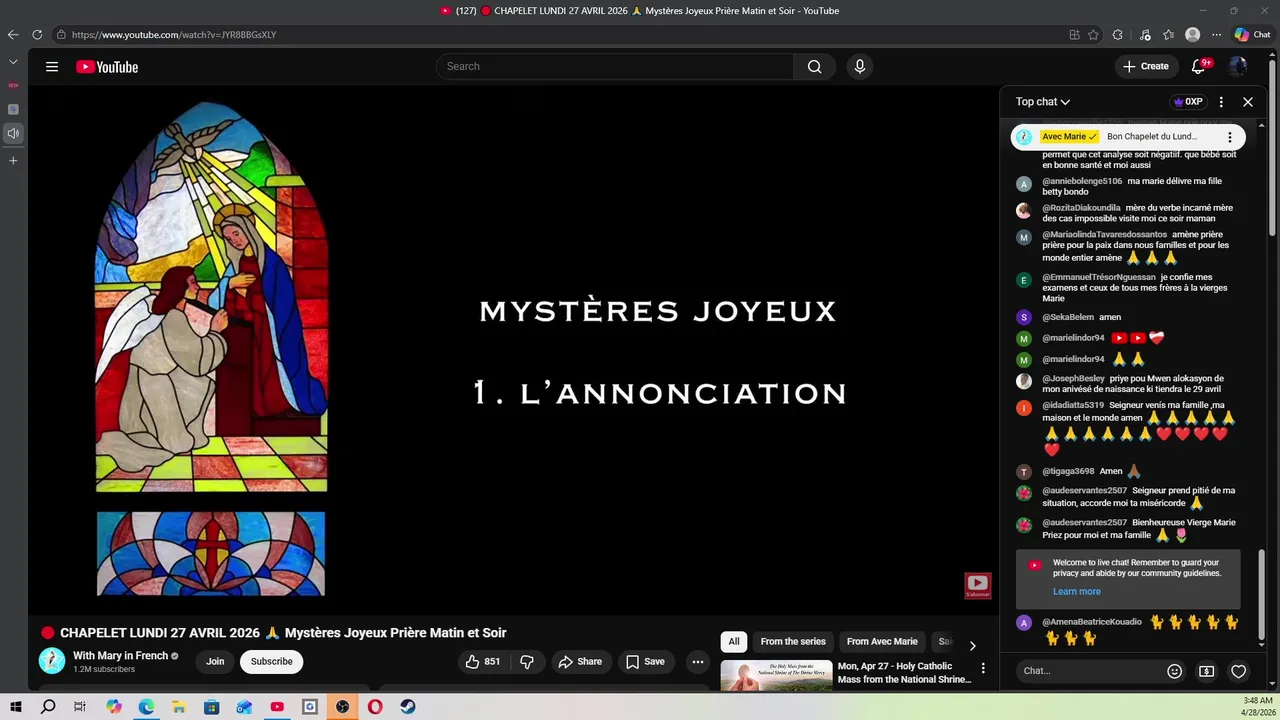Subscribe to With Mary in French
This screenshot has height=720, width=1280.
point(272,661)
